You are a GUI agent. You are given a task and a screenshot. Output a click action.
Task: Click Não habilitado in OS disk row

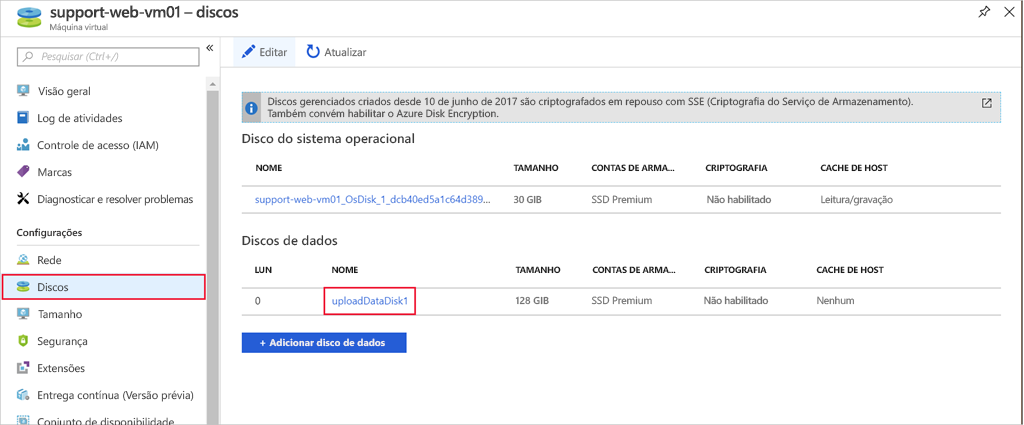[x=739, y=199]
